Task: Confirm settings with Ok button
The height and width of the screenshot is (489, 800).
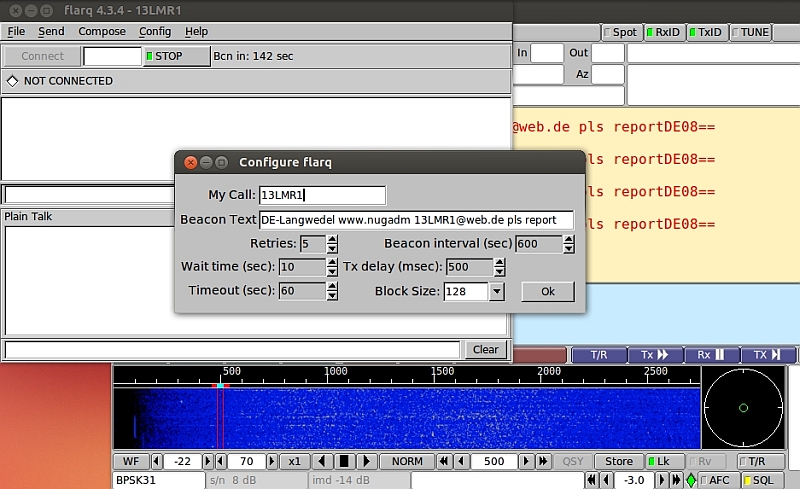Action: [547, 291]
